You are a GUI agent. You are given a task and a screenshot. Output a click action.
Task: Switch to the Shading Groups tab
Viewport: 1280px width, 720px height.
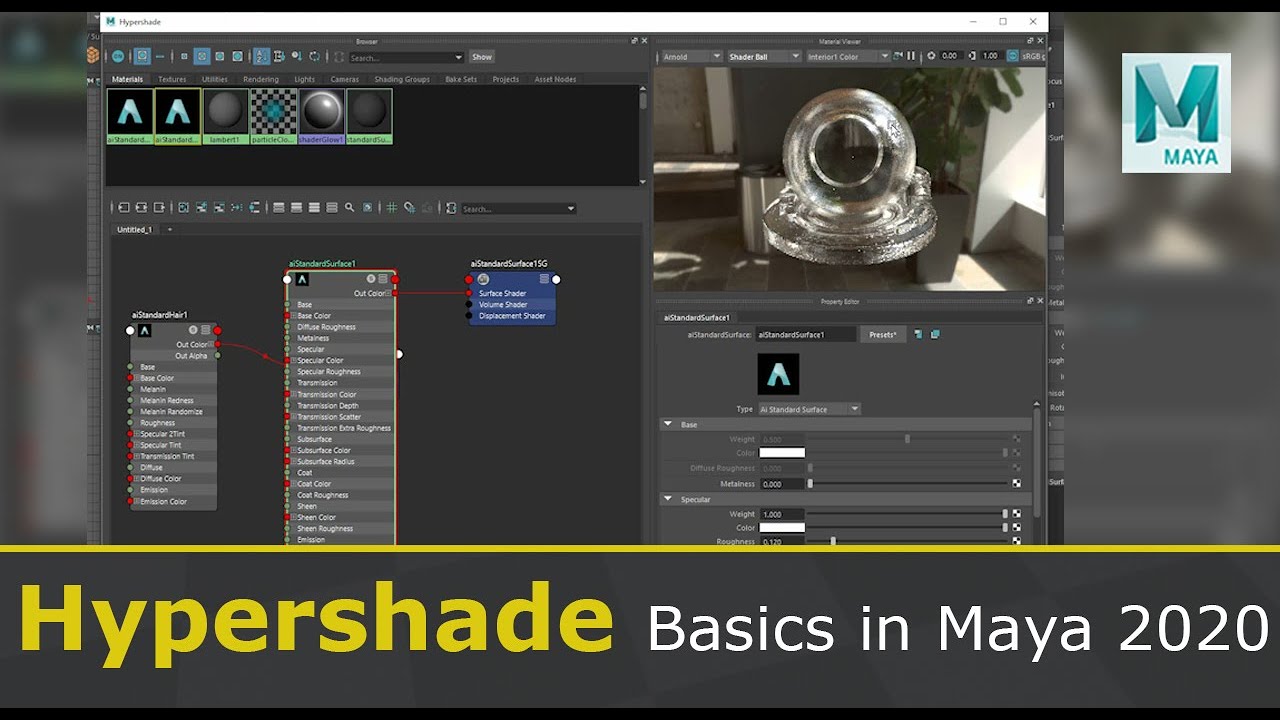402,79
